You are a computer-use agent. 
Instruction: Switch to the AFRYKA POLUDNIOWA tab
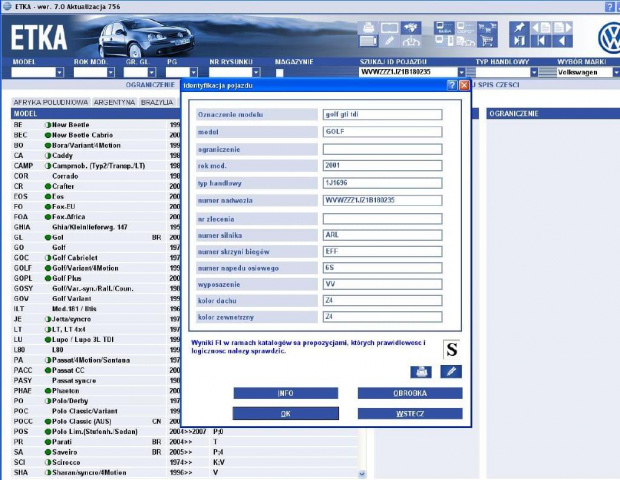pyautogui.click(x=51, y=102)
